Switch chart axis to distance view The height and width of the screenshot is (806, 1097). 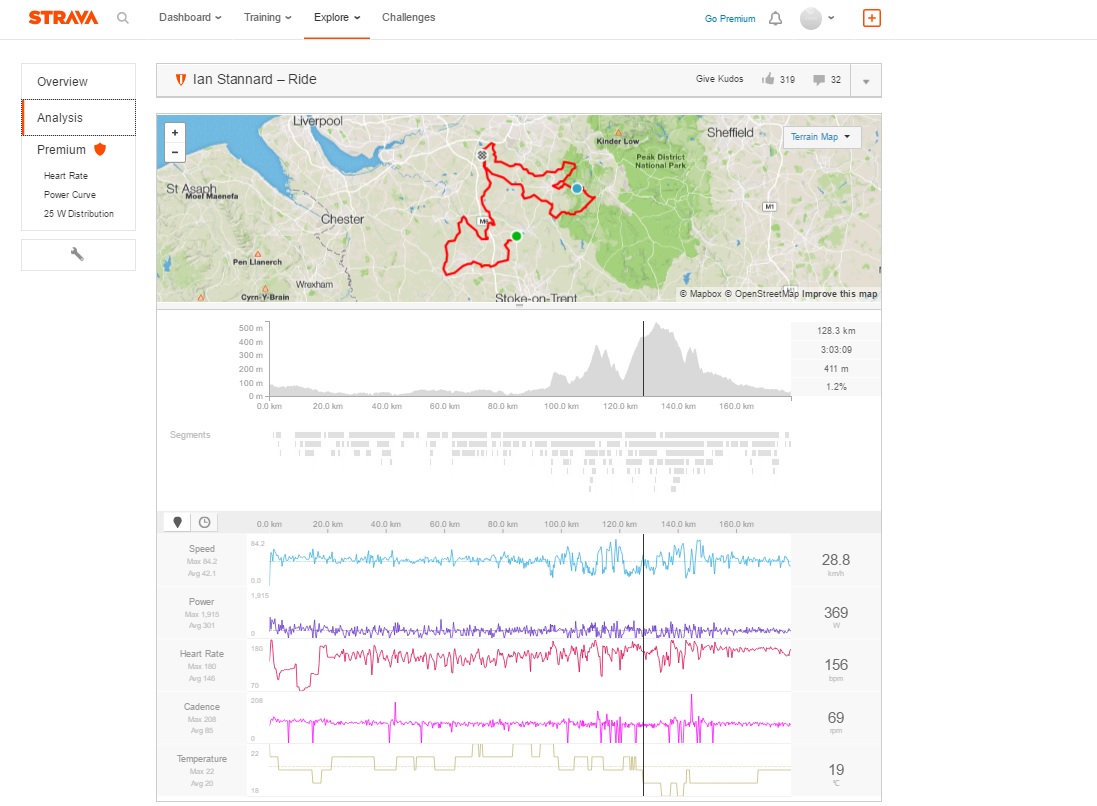point(178,522)
